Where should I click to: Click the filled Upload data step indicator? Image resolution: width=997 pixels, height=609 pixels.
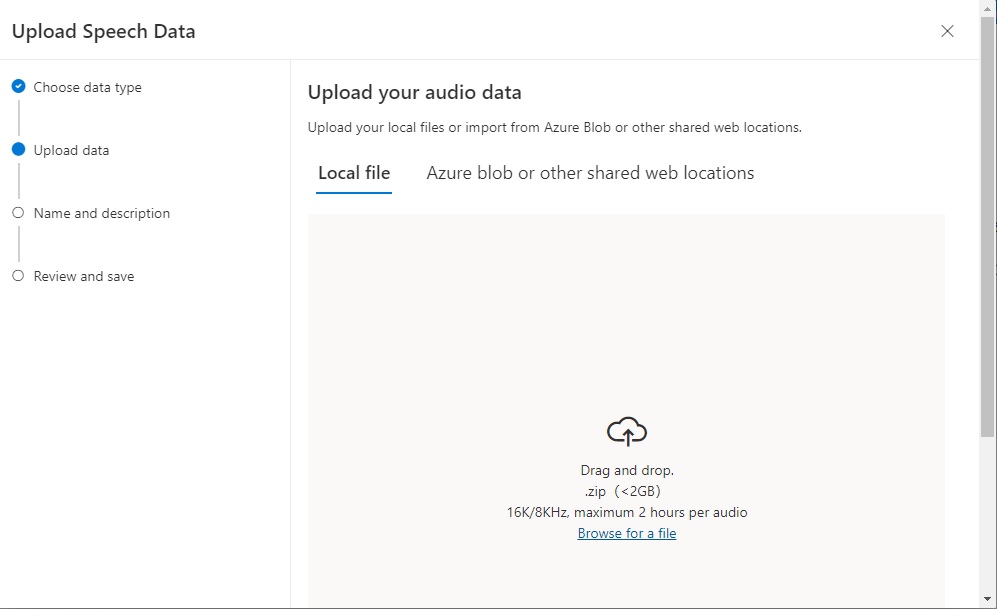point(18,150)
